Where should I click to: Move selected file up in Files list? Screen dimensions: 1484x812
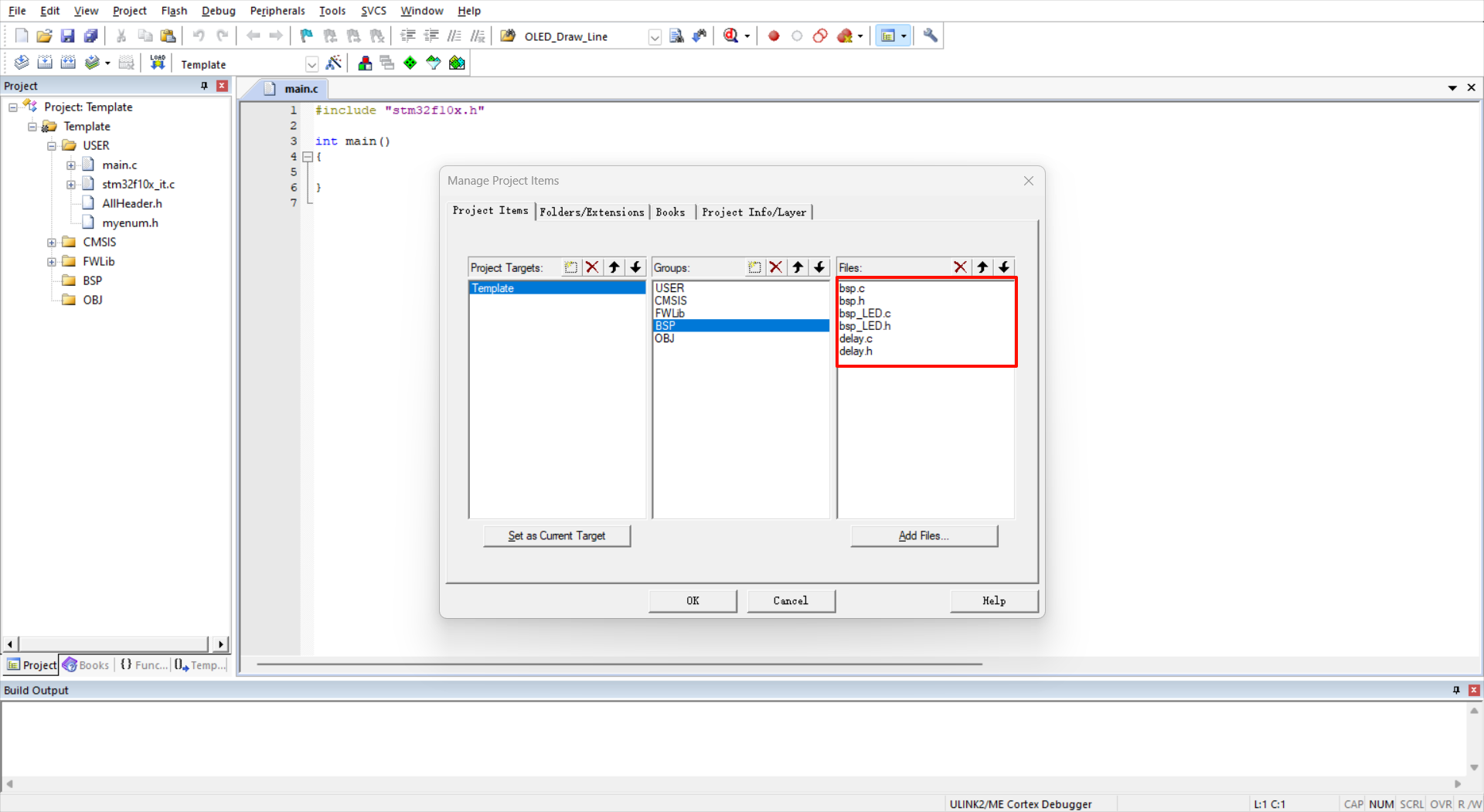(982, 267)
